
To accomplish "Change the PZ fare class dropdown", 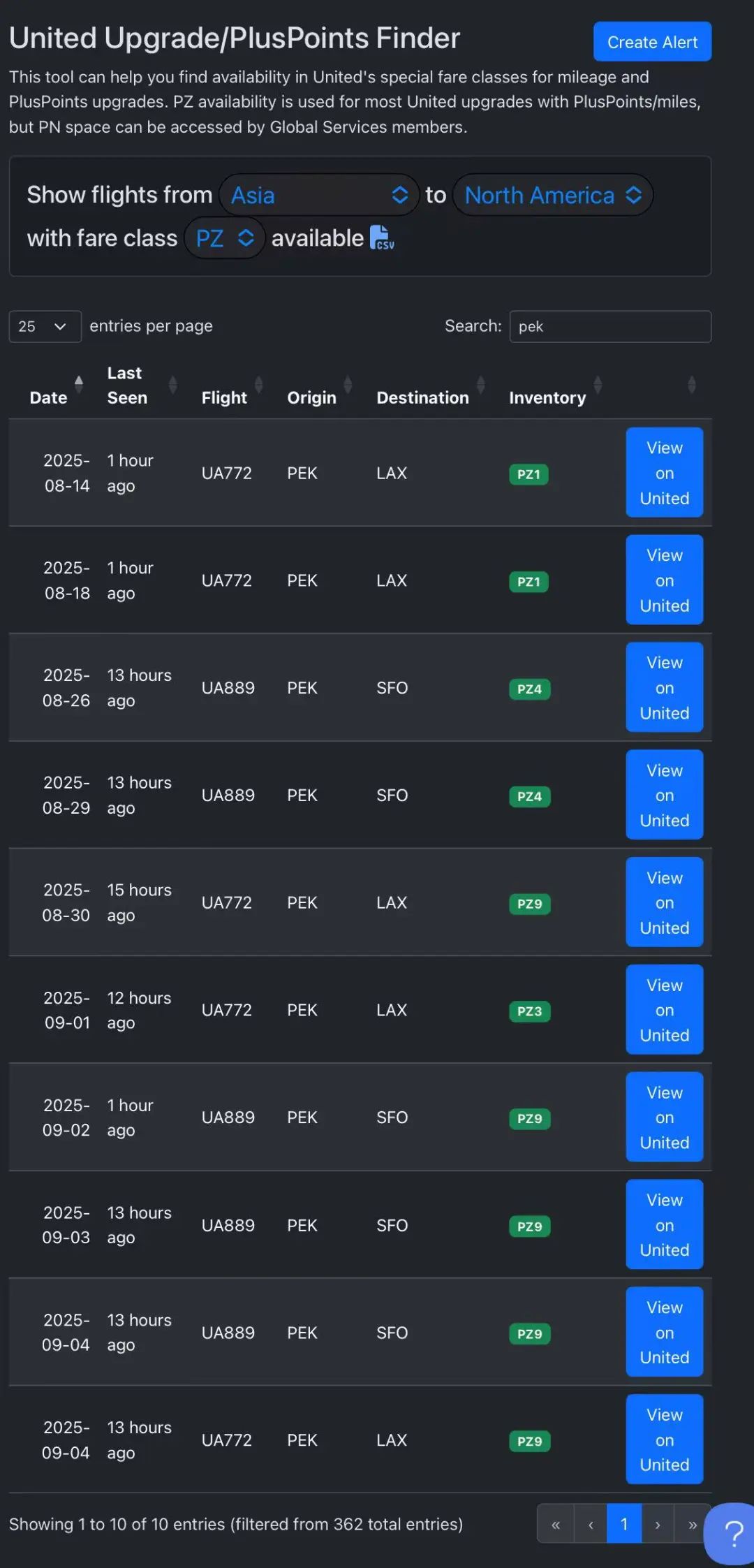I will (224, 238).
